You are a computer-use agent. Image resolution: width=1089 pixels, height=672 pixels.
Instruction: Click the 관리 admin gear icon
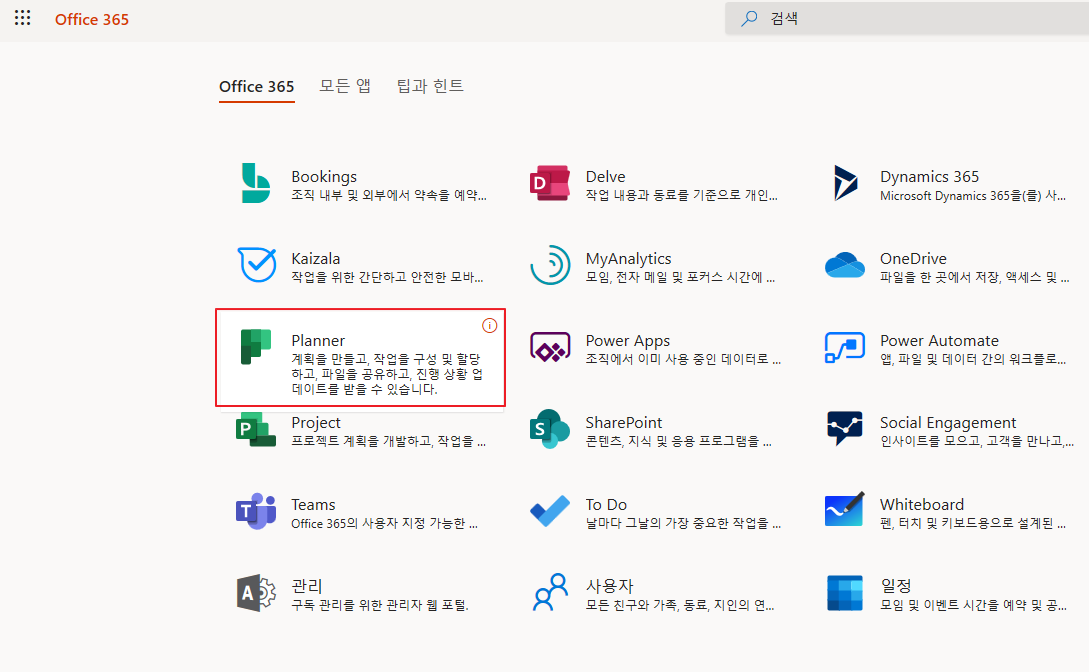click(x=256, y=593)
